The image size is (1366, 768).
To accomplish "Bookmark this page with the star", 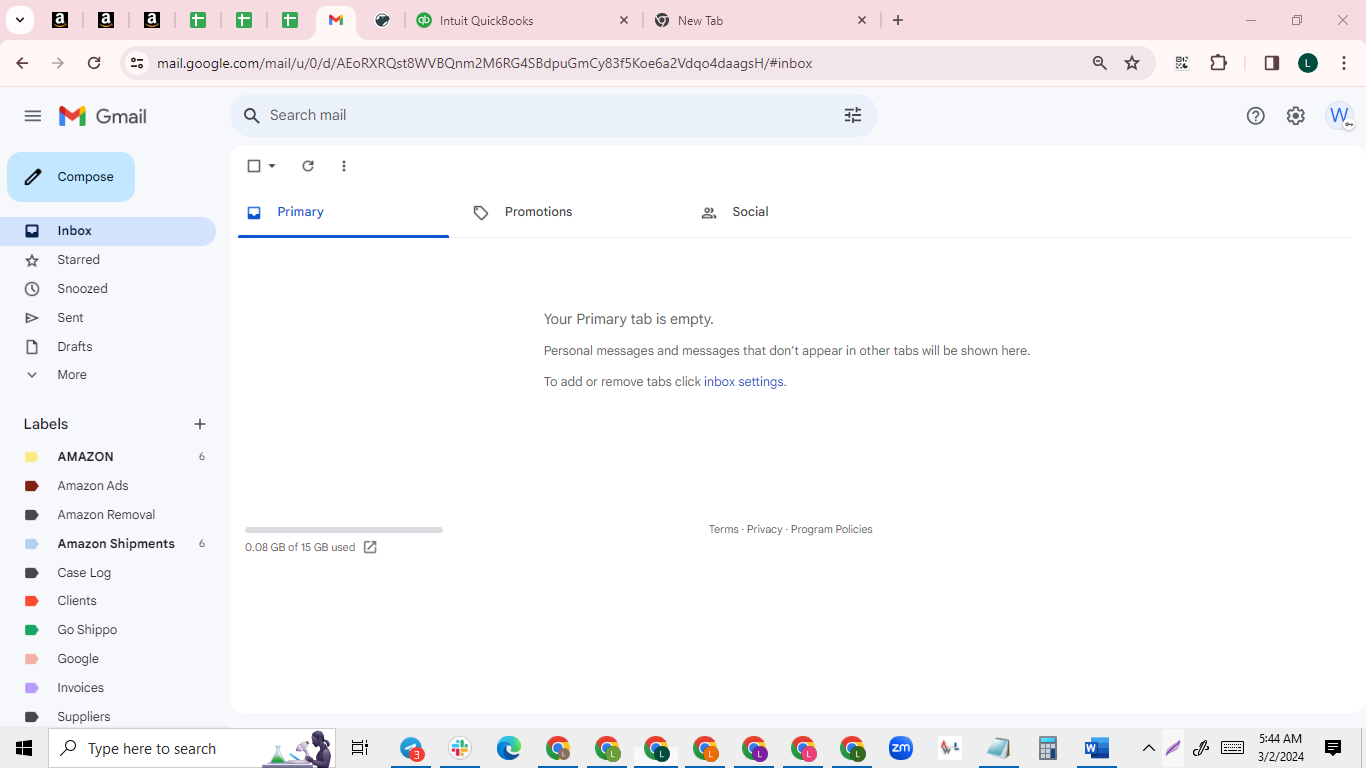I will (1132, 63).
